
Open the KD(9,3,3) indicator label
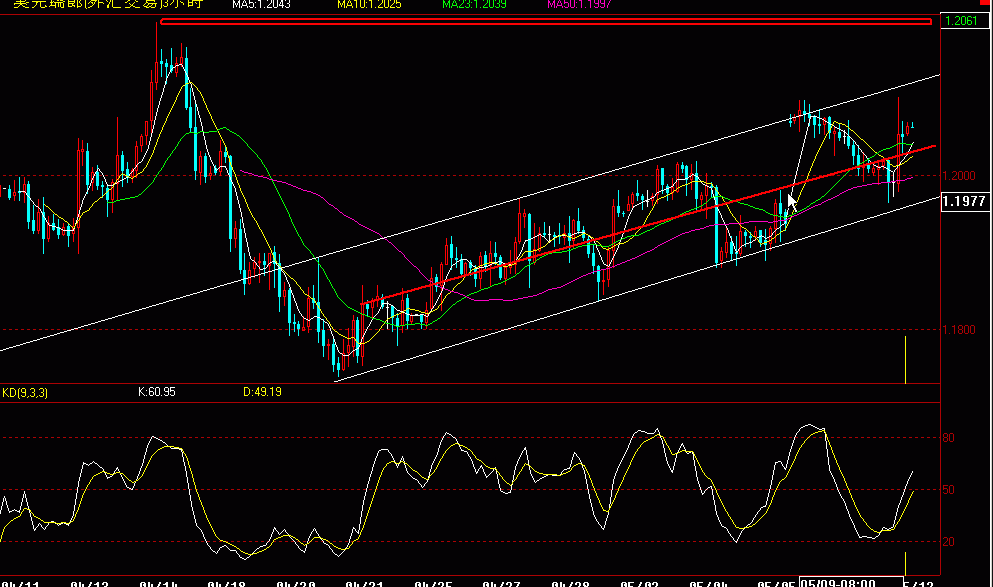[x=25, y=393]
